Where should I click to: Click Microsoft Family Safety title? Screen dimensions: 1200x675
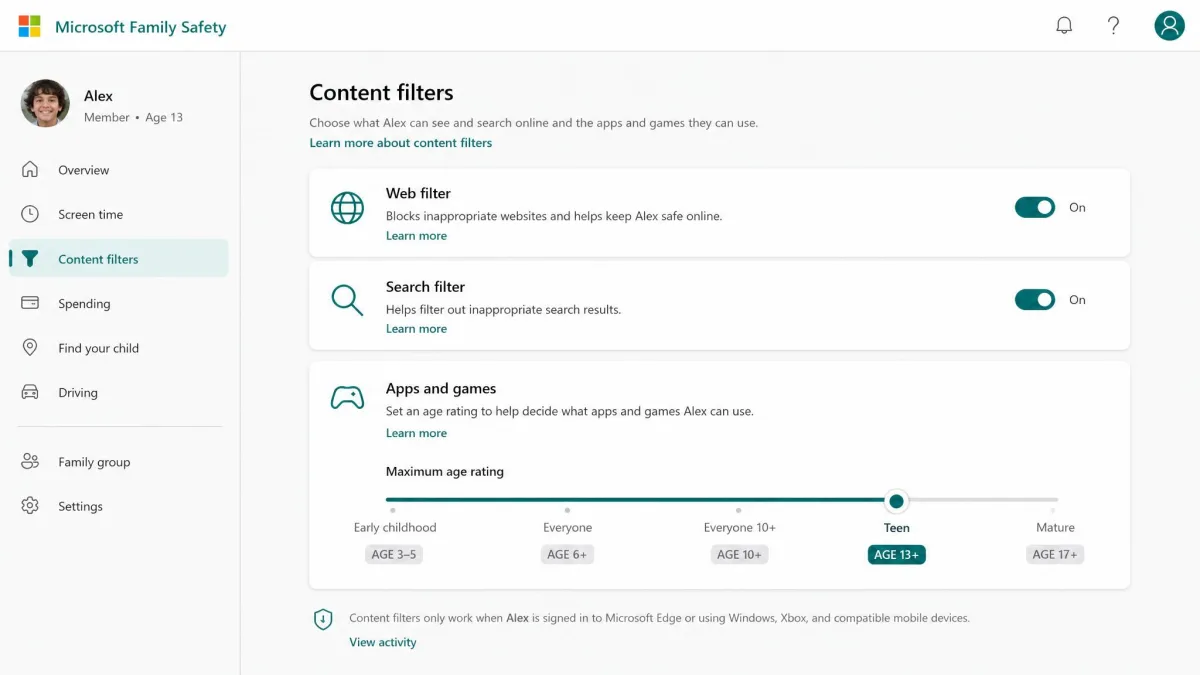(x=140, y=27)
